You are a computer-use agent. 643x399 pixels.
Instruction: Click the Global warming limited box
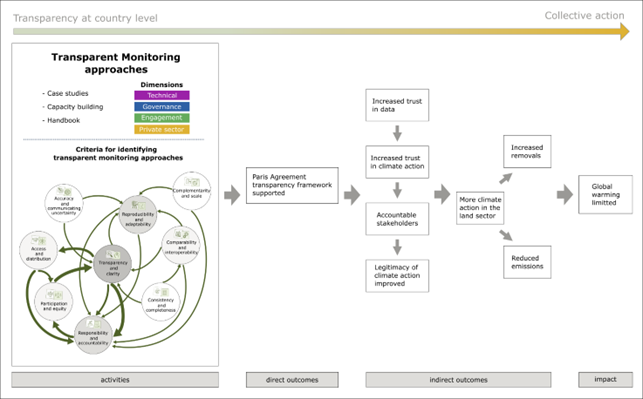point(605,194)
